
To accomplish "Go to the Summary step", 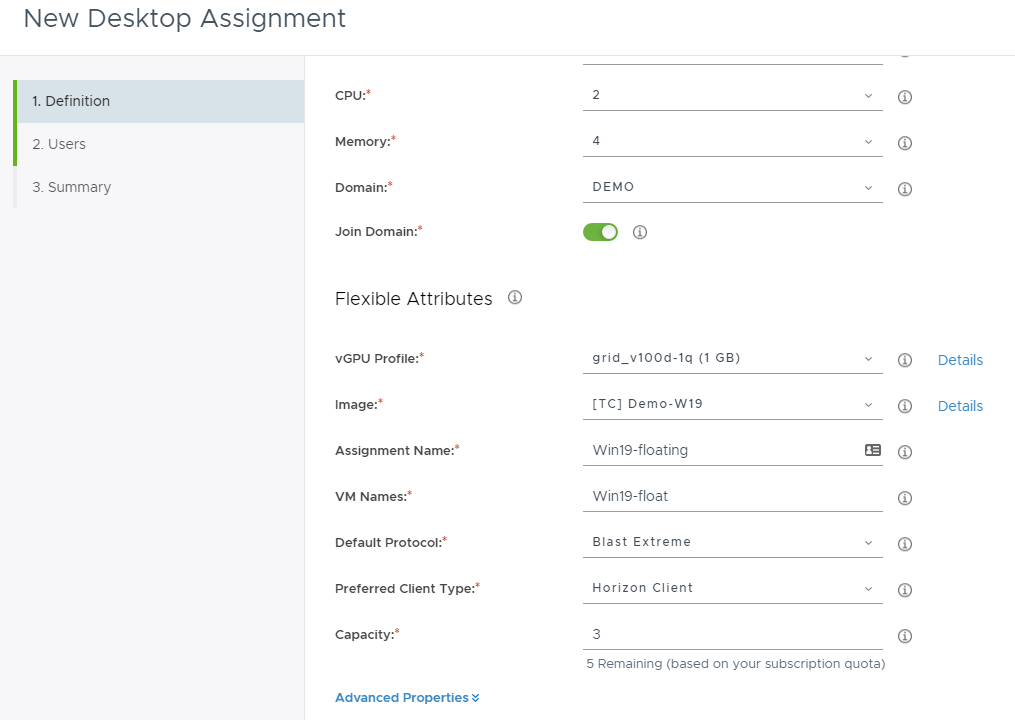I will coord(71,187).
